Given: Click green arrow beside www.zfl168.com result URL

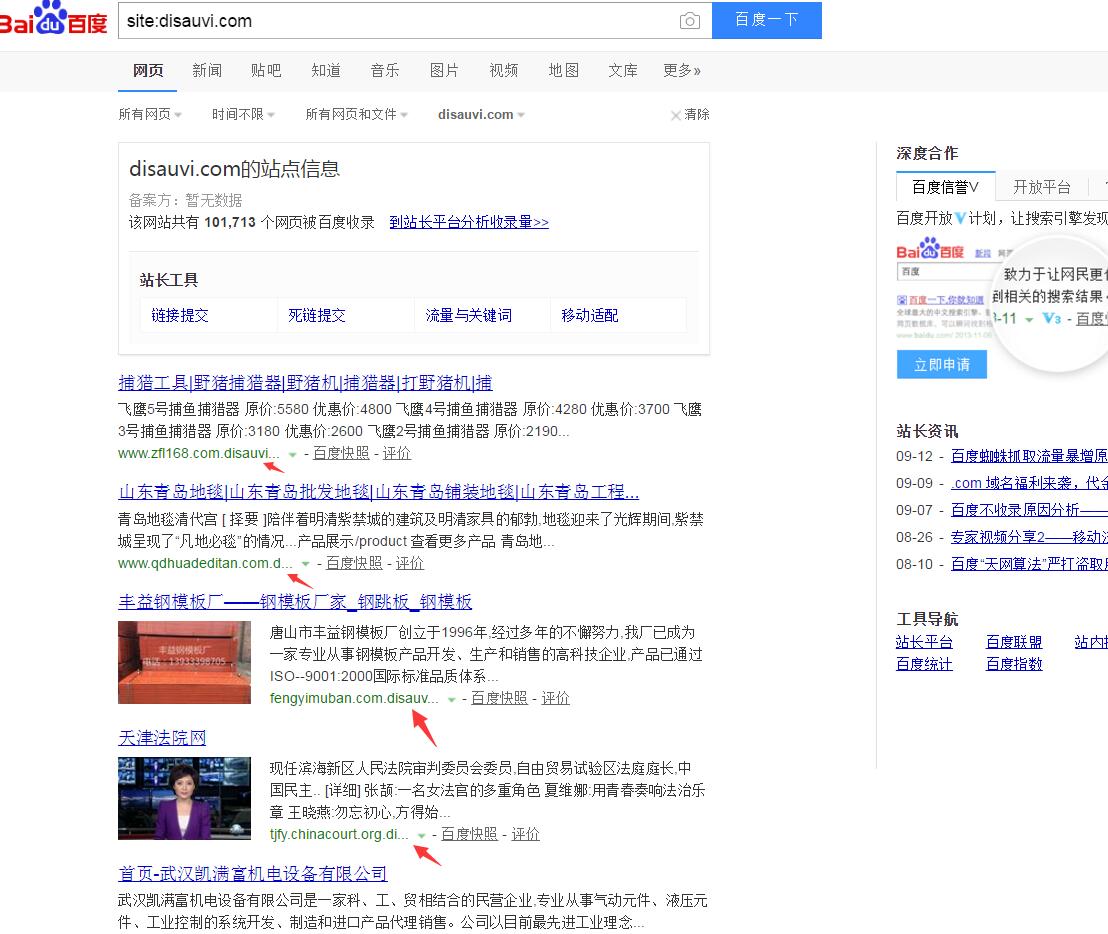Looking at the screenshot, I should coord(292,454).
